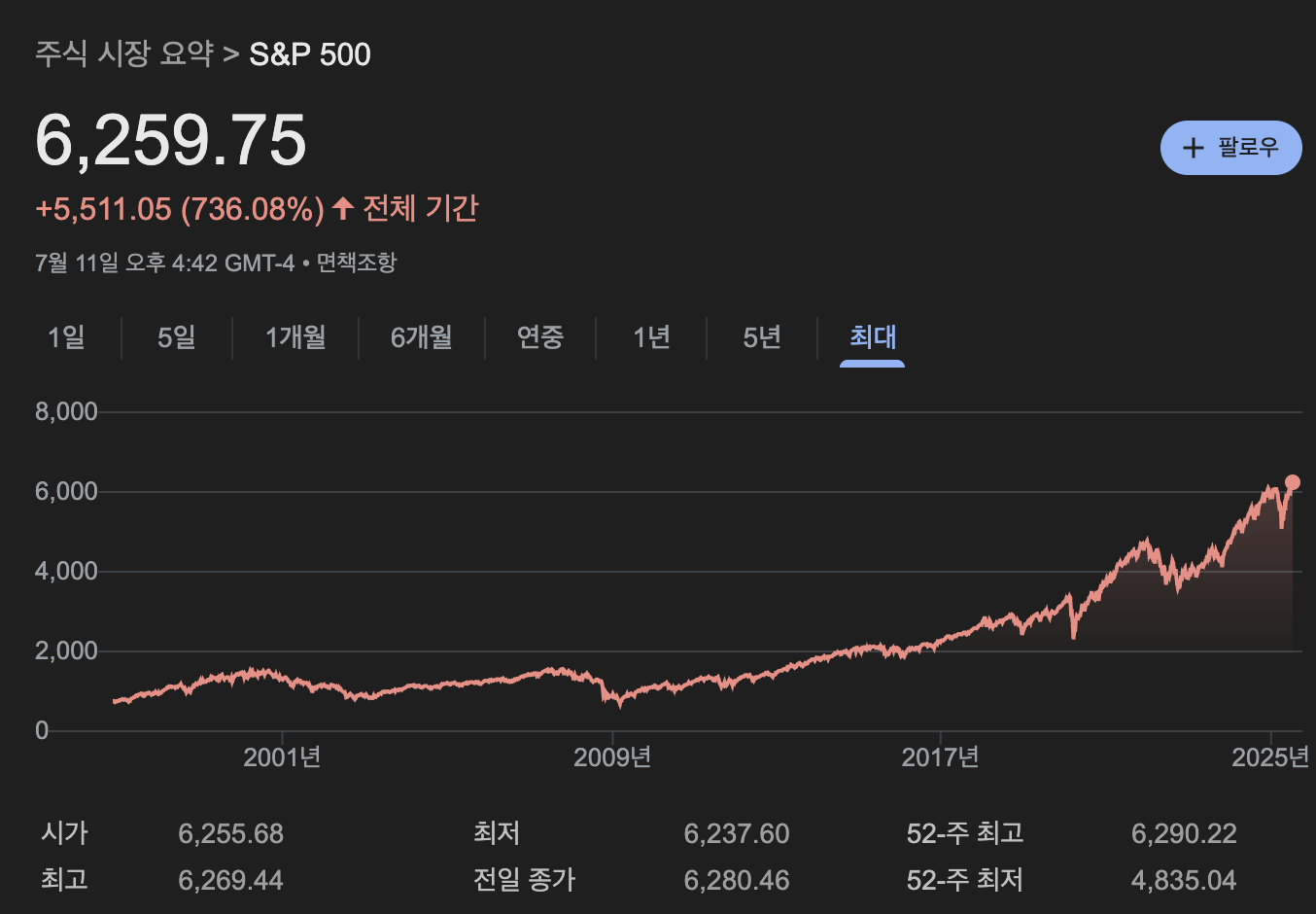
Task: Click the latest price dot on chart
Action: tap(1293, 482)
